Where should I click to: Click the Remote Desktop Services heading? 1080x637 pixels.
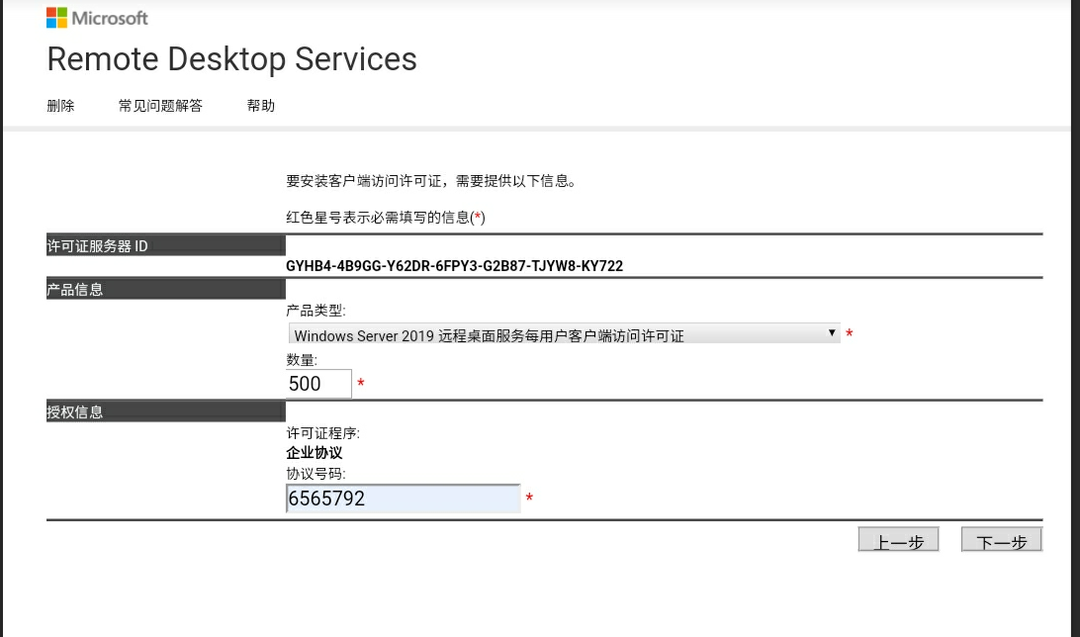(x=232, y=59)
